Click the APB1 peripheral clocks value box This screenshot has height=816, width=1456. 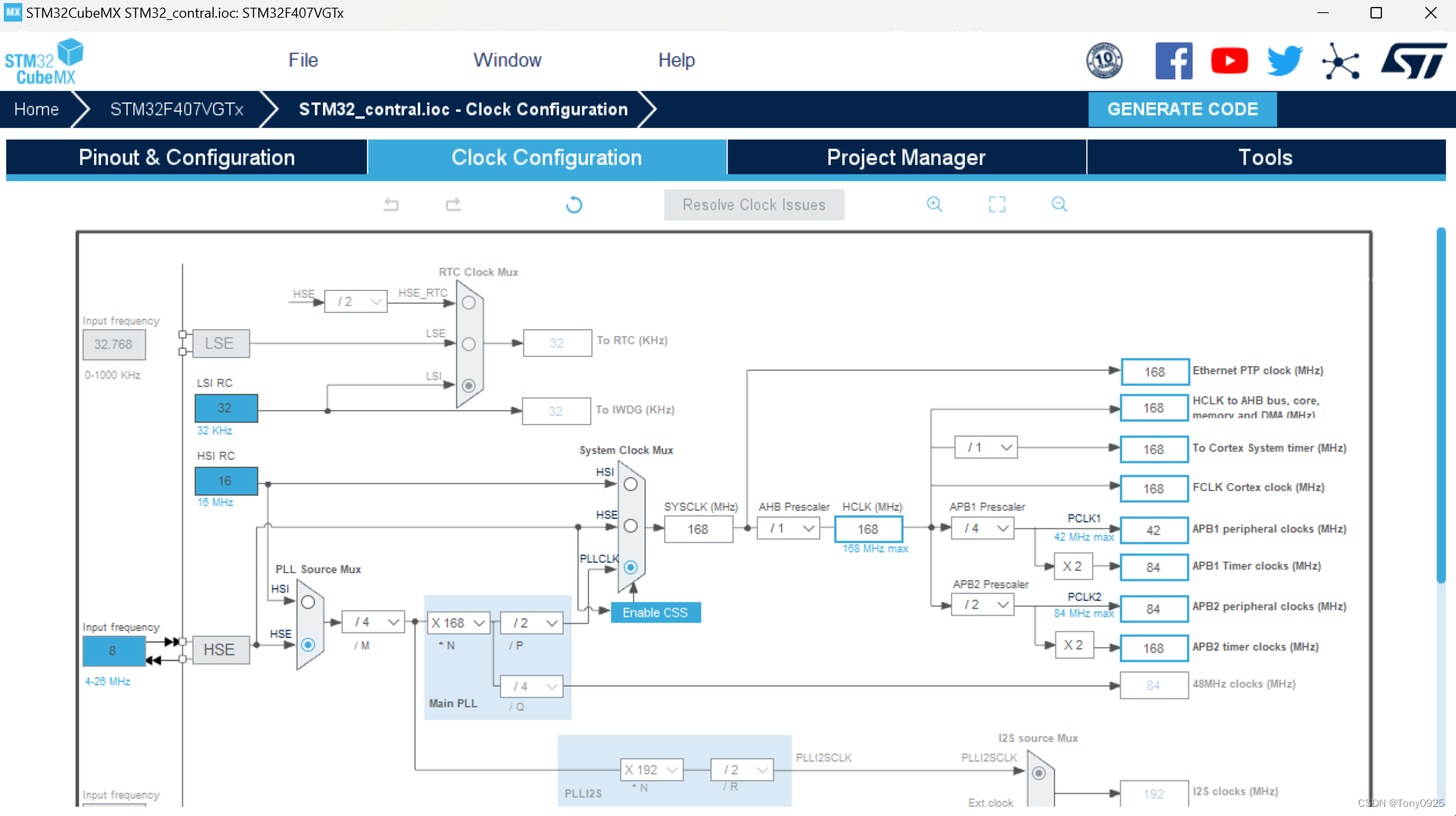1154,530
